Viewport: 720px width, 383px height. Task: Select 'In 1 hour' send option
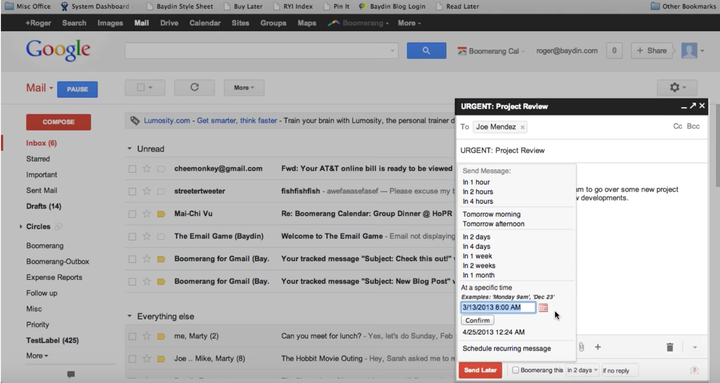coord(476,182)
